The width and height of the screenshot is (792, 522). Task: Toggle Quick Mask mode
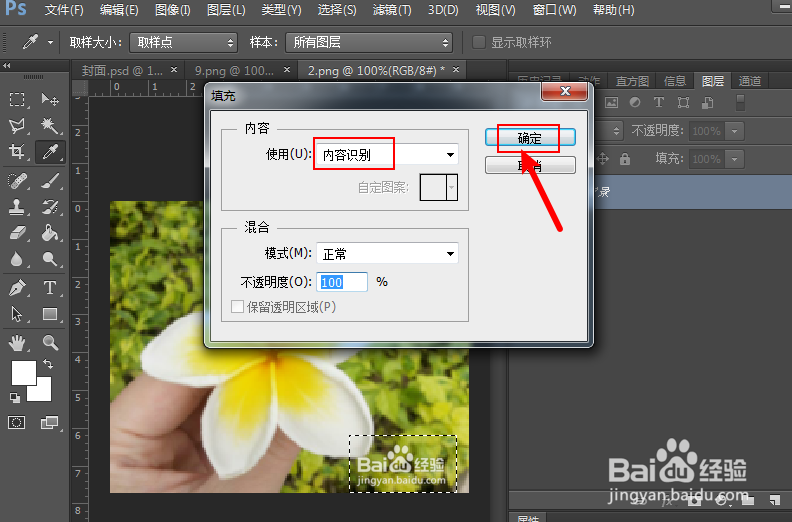(16, 422)
